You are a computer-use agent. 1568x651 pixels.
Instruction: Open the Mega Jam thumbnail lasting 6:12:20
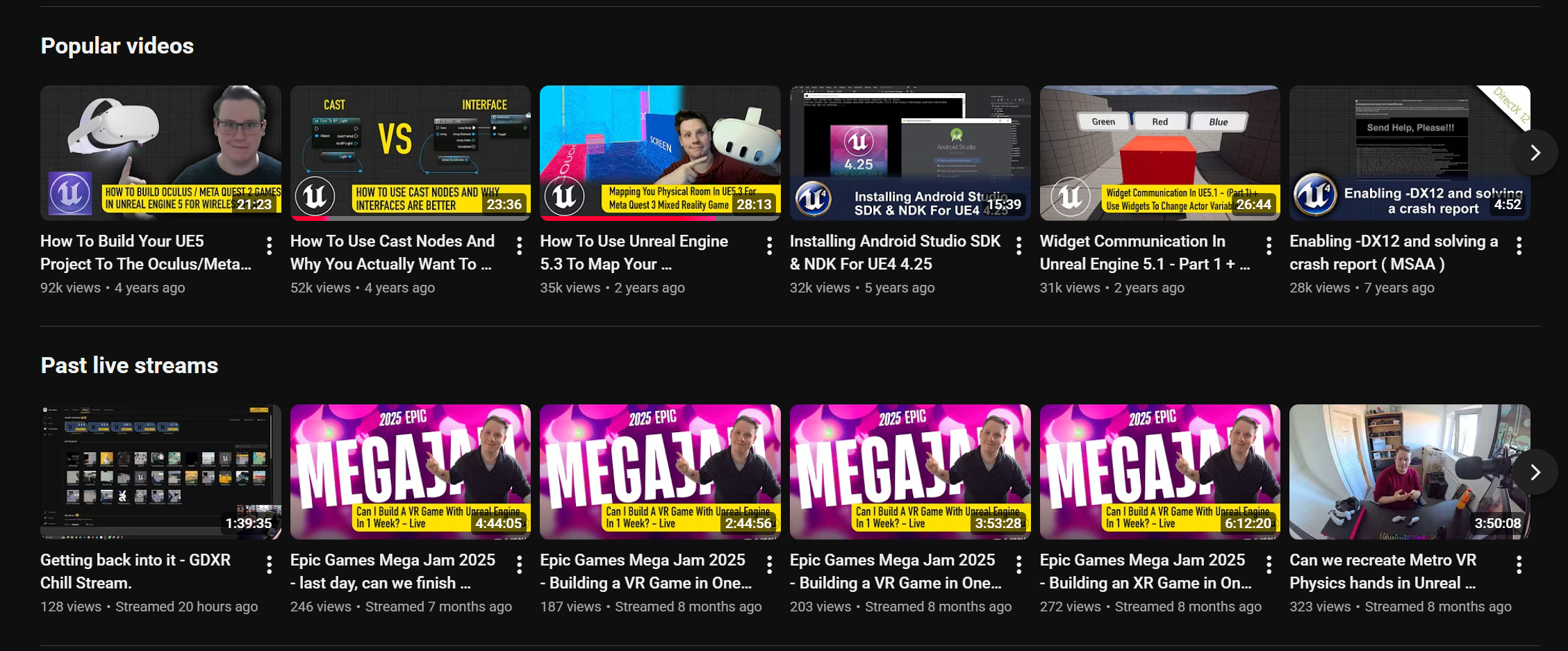click(x=1160, y=472)
